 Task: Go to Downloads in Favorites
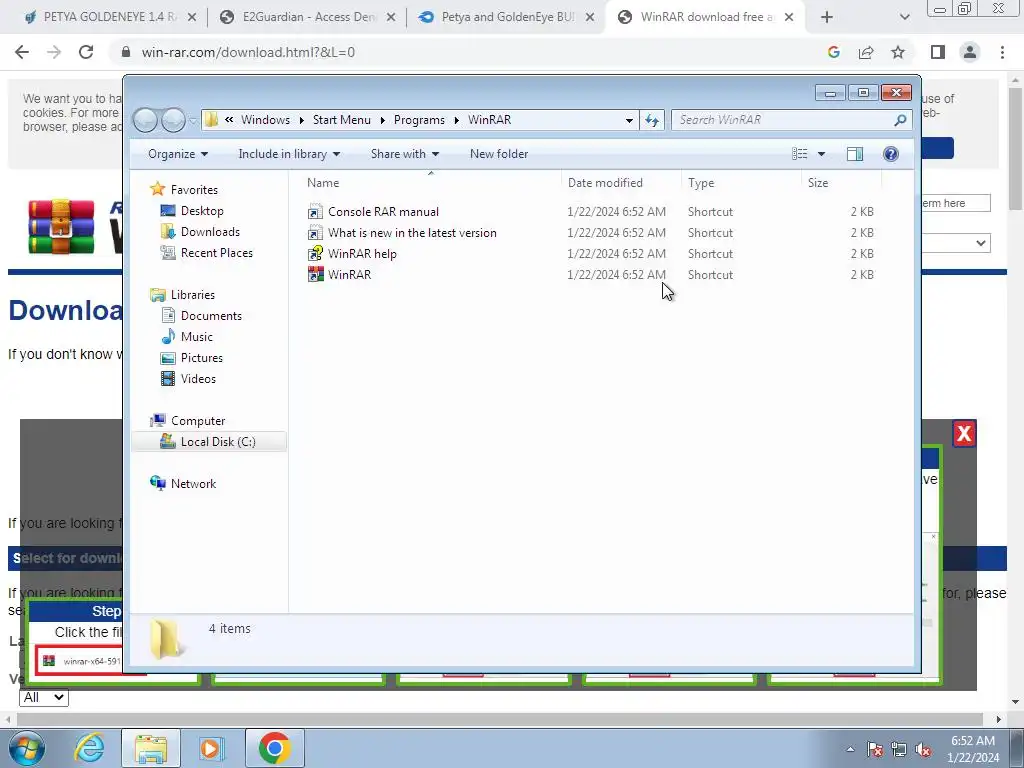tap(210, 231)
